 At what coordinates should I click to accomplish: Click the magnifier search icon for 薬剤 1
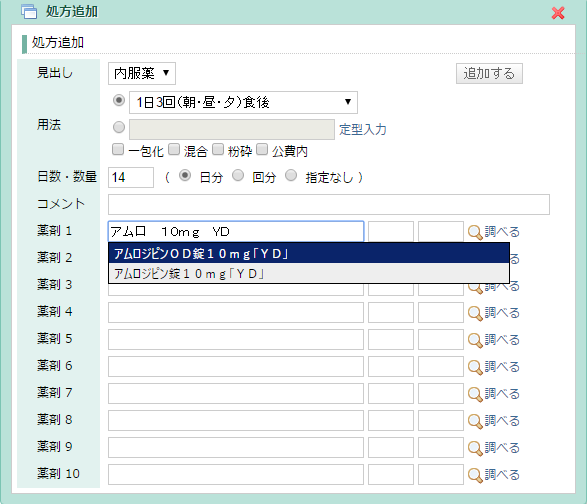pos(475,233)
